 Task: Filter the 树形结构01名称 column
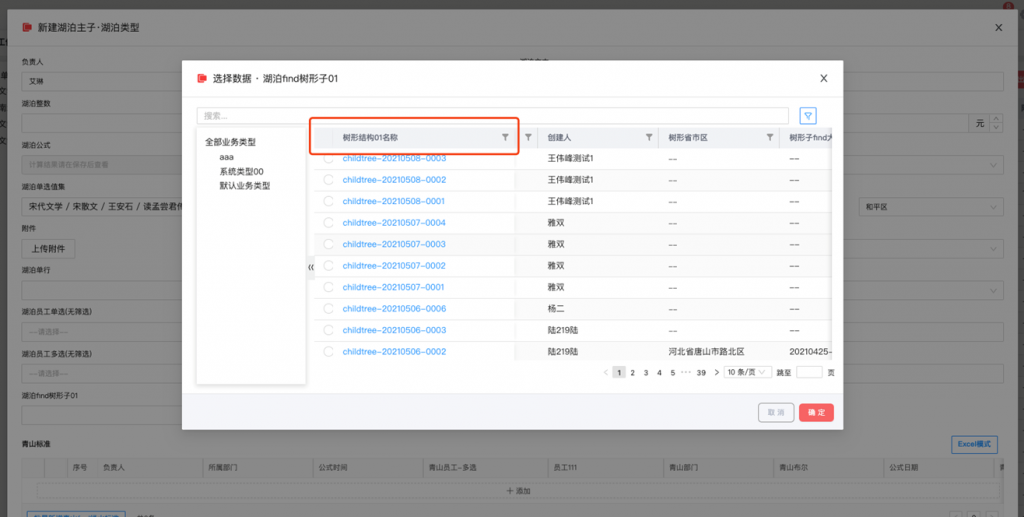[x=505, y=138]
